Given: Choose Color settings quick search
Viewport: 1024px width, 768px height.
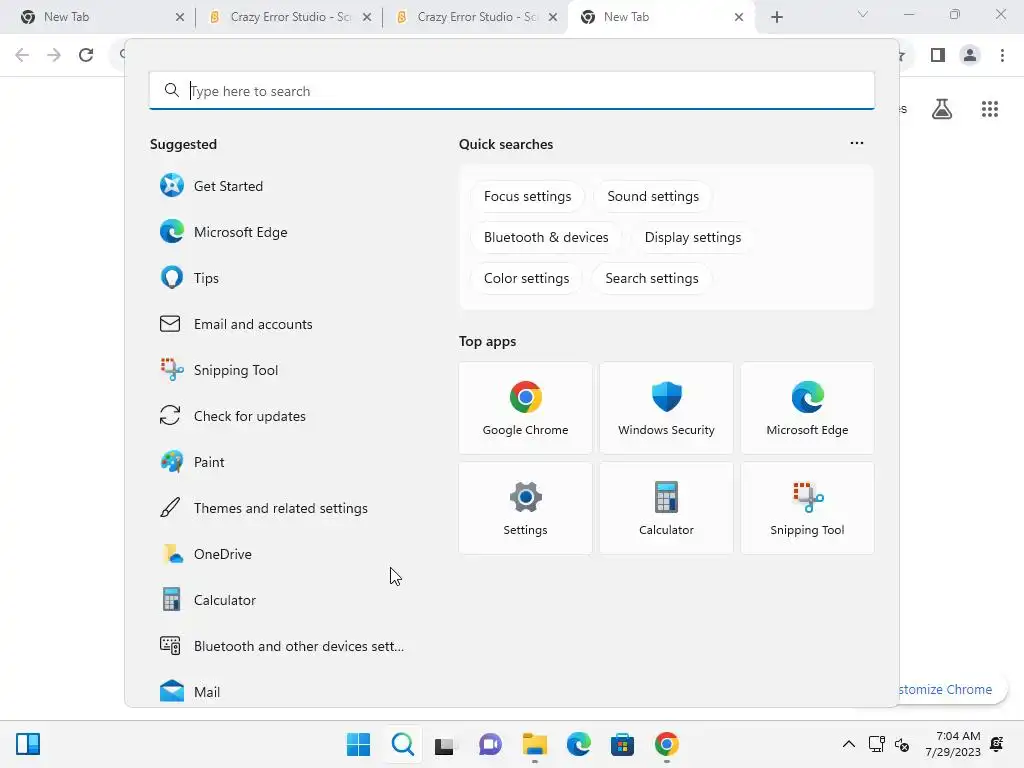Looking at the screenshot, I should (x=526, y=279).
